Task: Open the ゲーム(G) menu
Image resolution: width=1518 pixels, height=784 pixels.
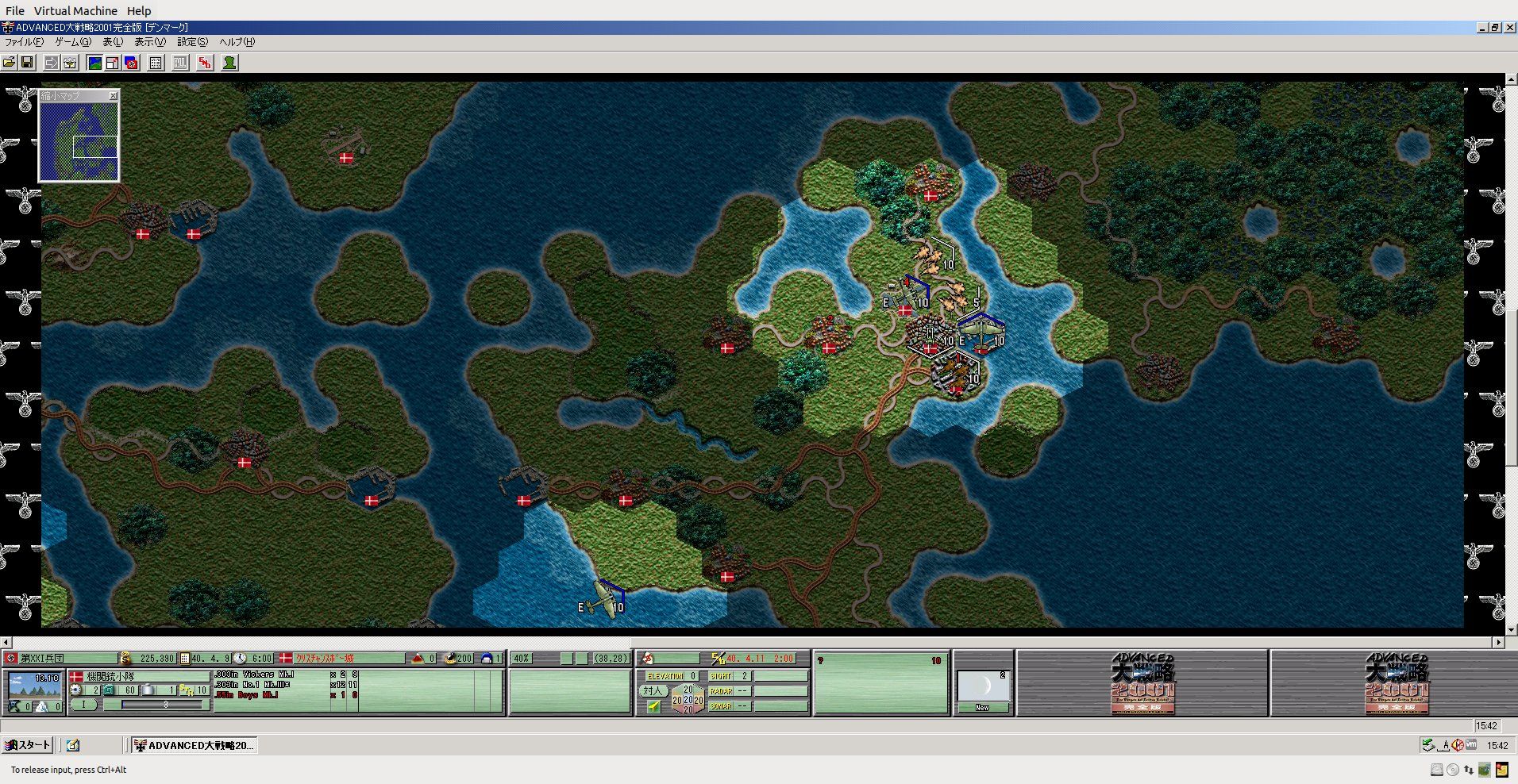Action: tap(72, 42)
